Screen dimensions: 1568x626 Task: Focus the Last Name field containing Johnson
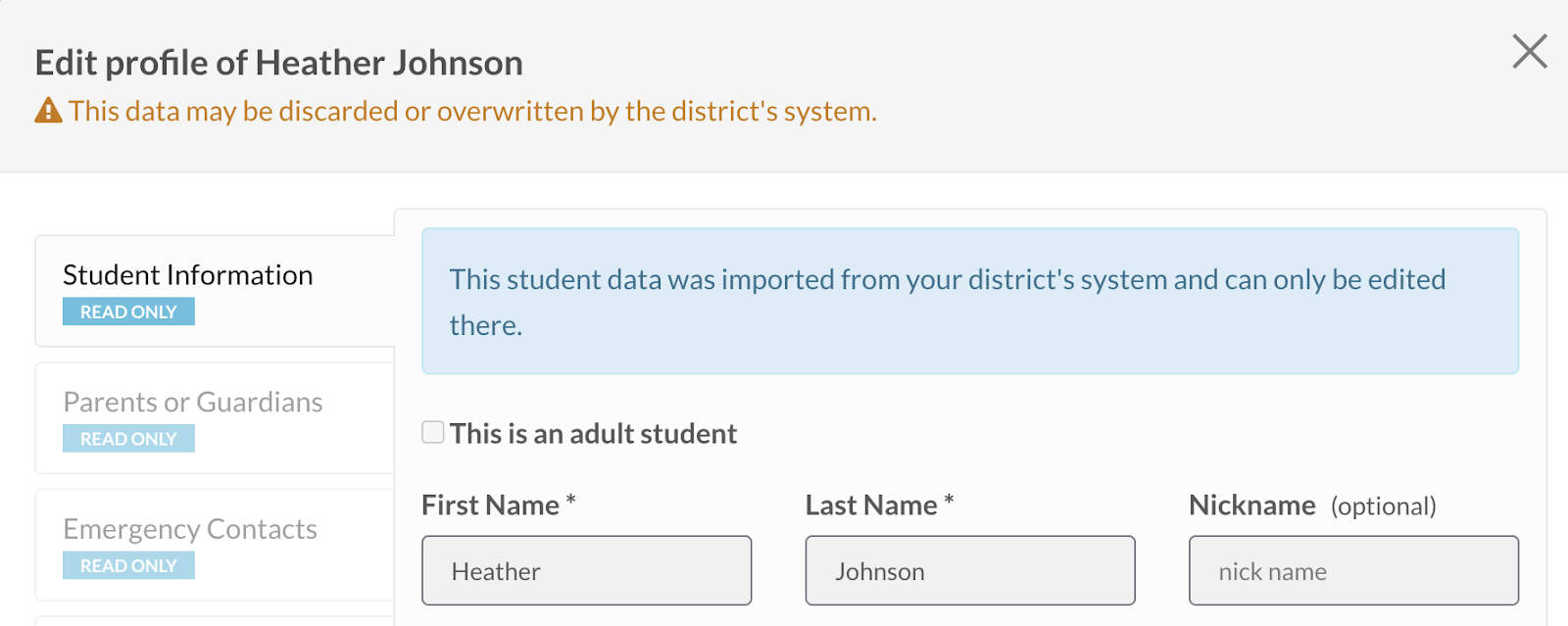coord(970,570)
